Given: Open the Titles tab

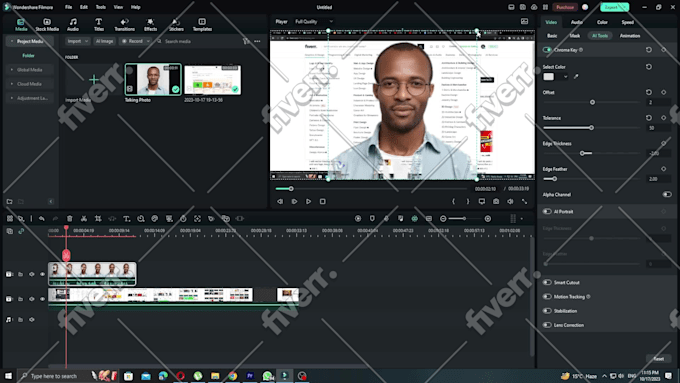Looking at the screenshot, I should tap(99, 24).
